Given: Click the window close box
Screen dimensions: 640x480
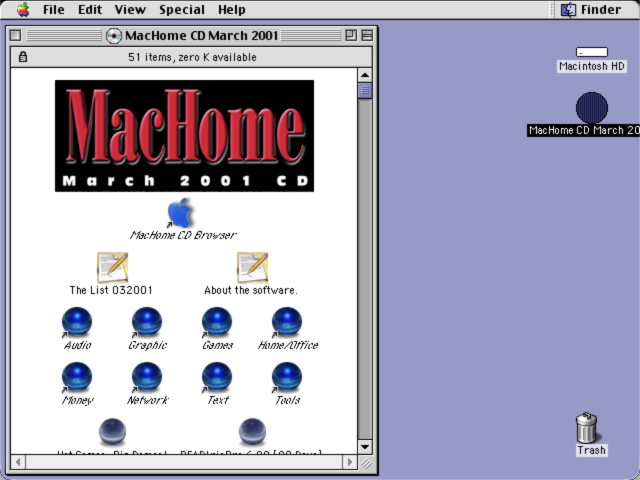Looking at the screenshot, I should click(16, 36).
